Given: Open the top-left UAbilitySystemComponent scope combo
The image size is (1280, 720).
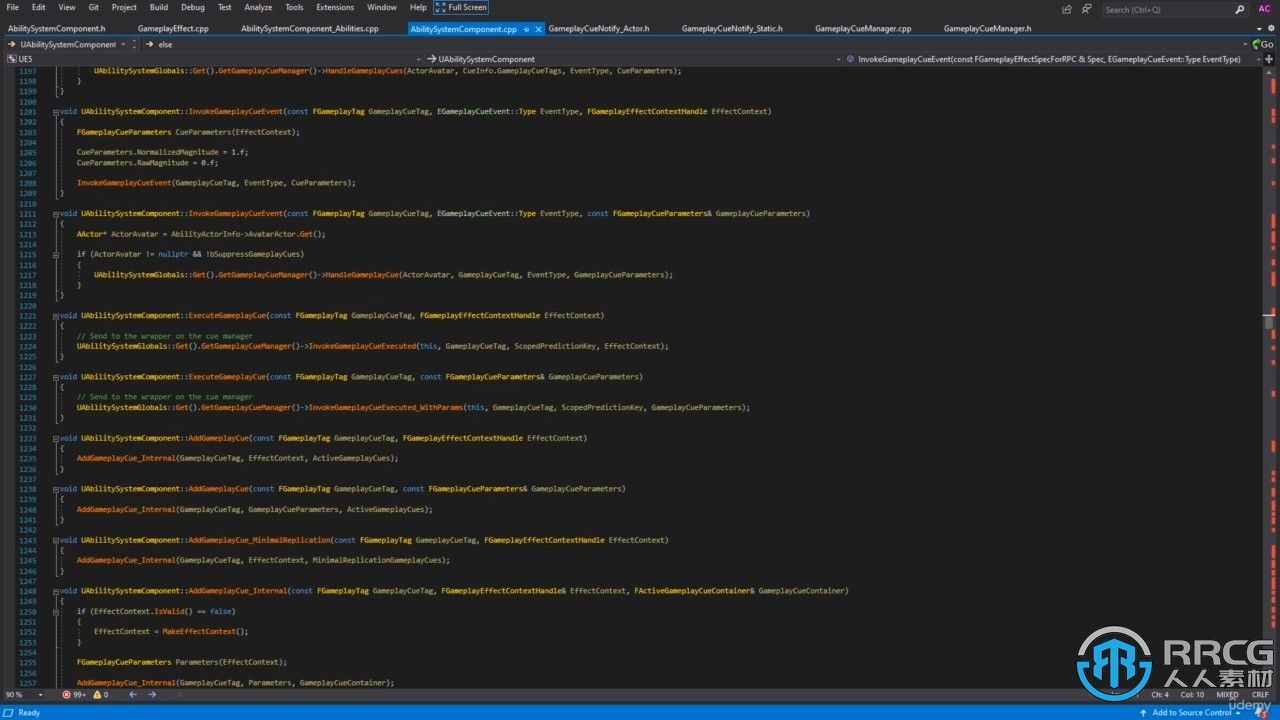Looking at the screenshot, I should pos(67,44).
